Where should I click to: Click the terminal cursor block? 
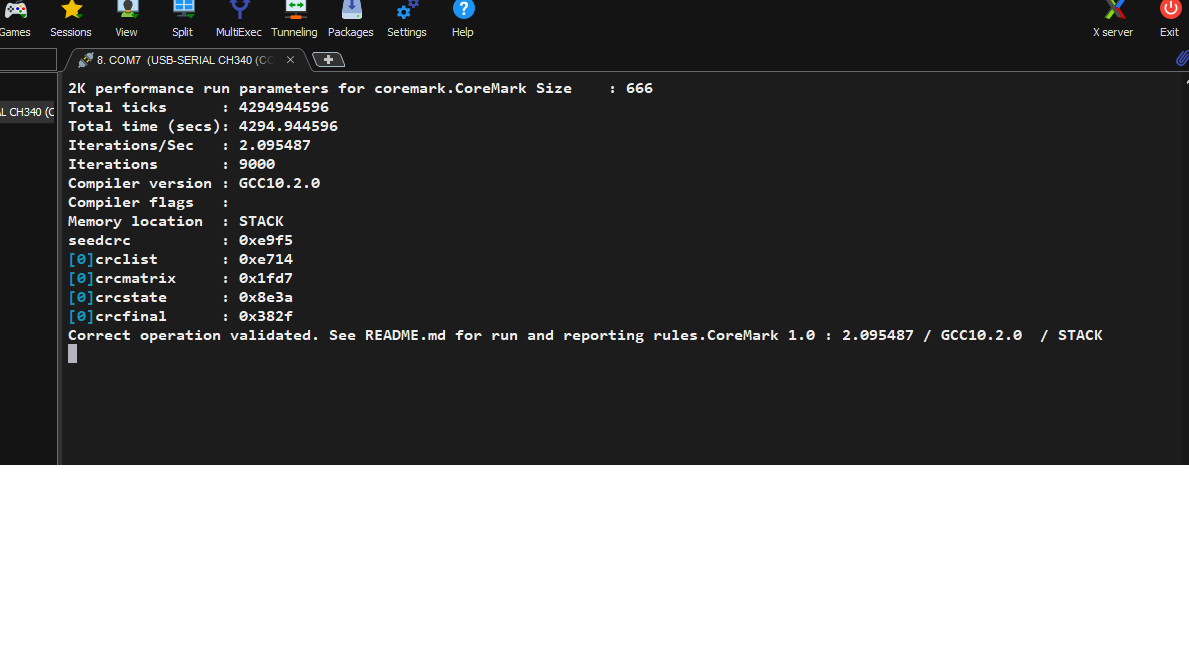coord(72,354)
